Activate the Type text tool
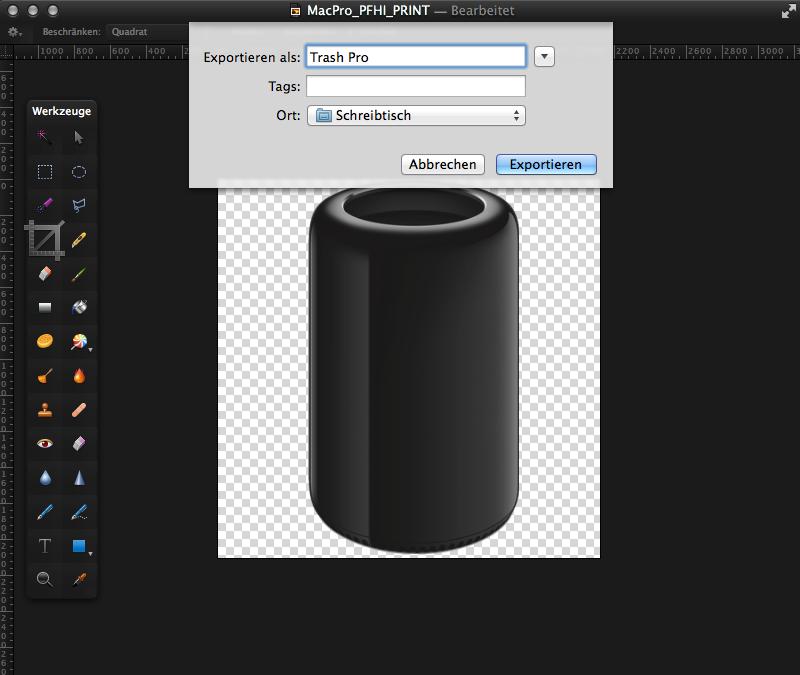 pyautogui.click(x=45, y=546)
